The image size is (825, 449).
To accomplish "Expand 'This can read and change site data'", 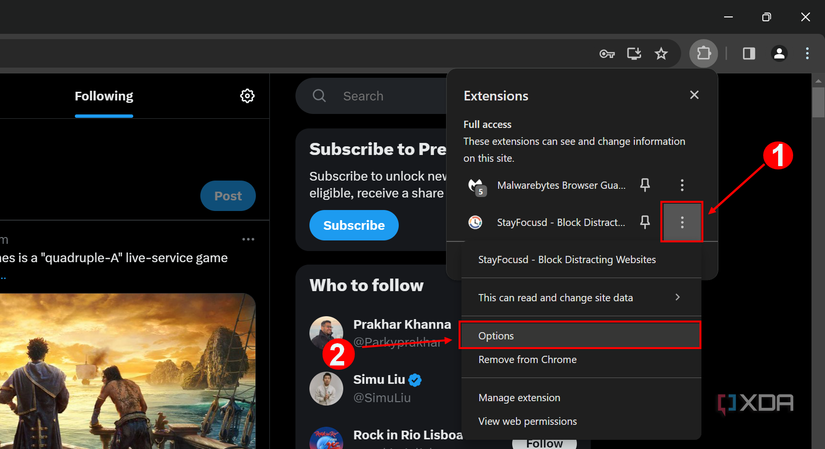I will point(581,297).
